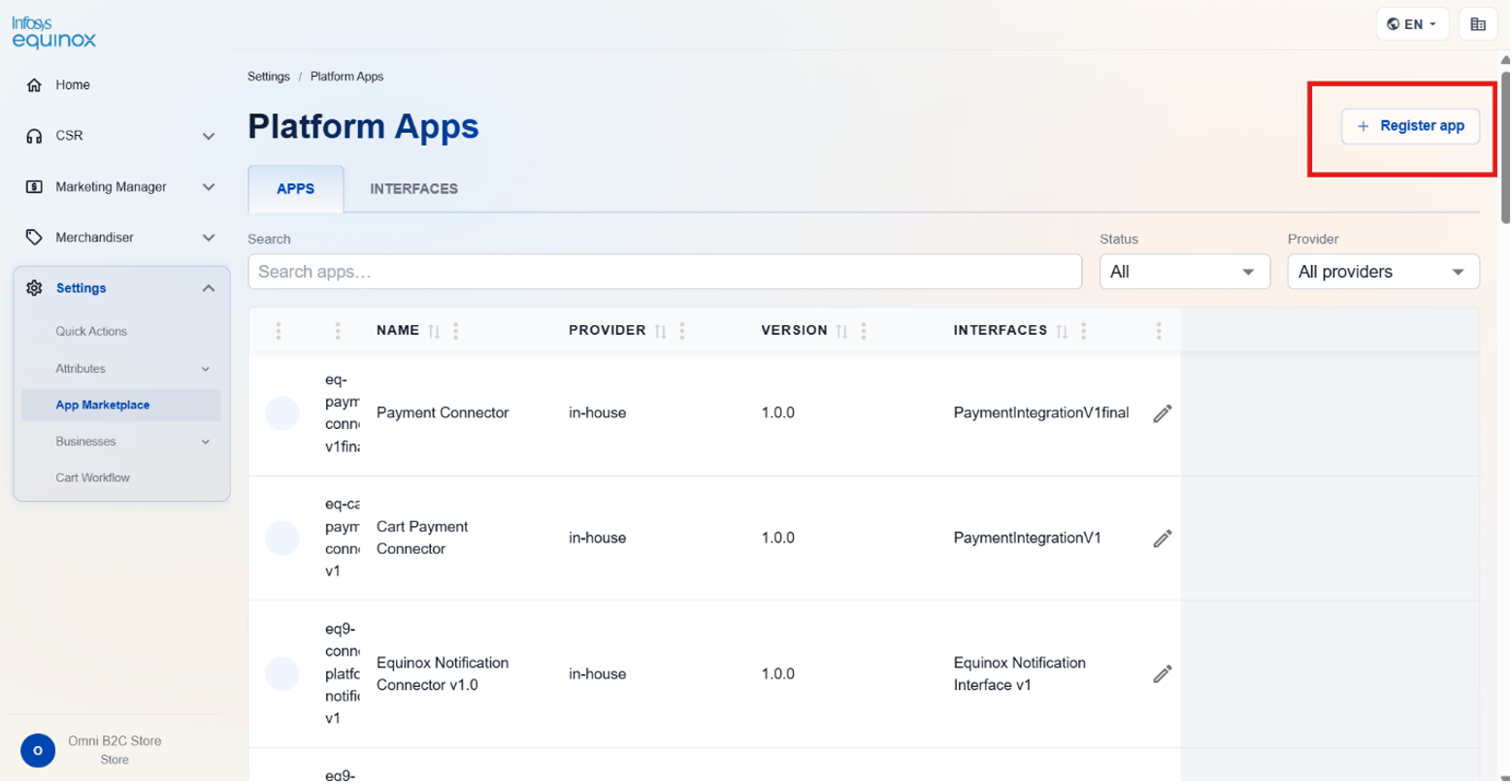Click the CSR headset icon
1512x784 pixels.
point(34,136)
